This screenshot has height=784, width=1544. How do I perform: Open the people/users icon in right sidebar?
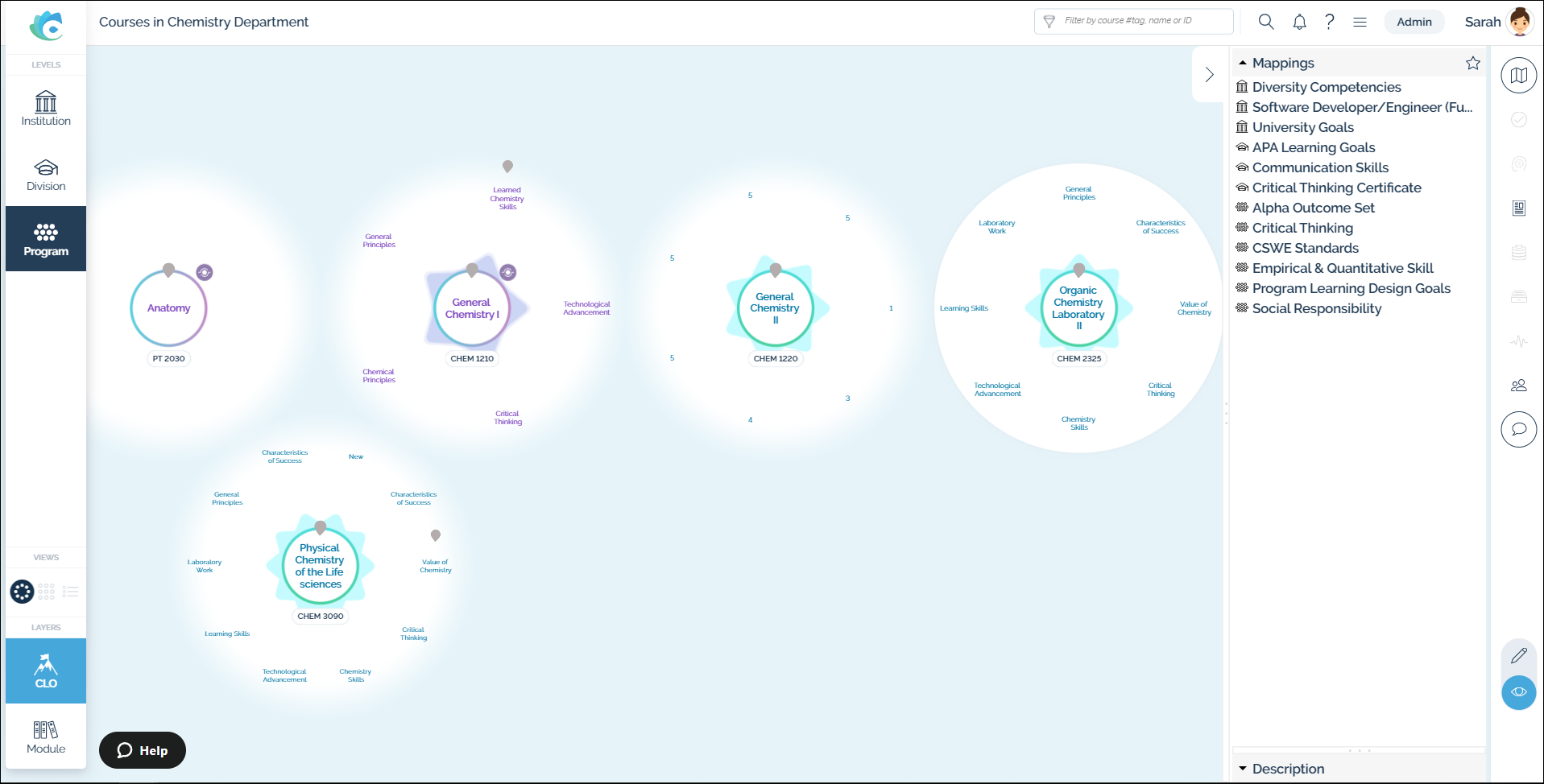(1518, 386)
